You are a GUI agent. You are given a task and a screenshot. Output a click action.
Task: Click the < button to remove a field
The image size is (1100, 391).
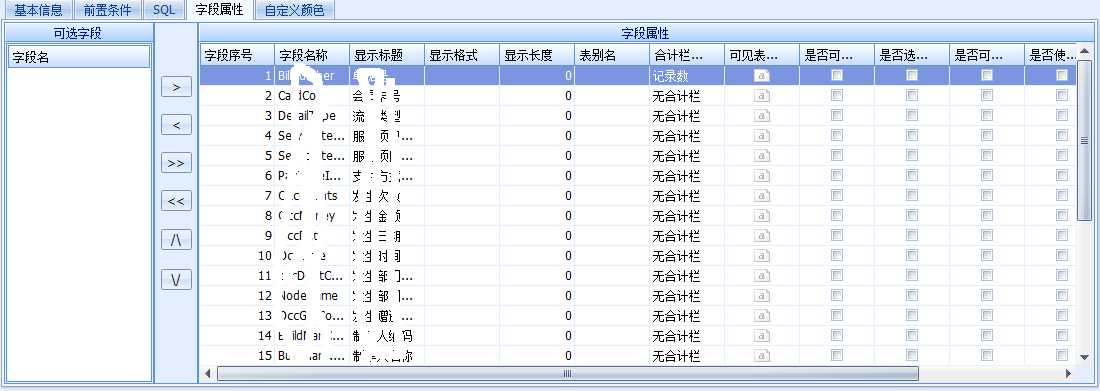pyautogui.click(x=176, y=125)
